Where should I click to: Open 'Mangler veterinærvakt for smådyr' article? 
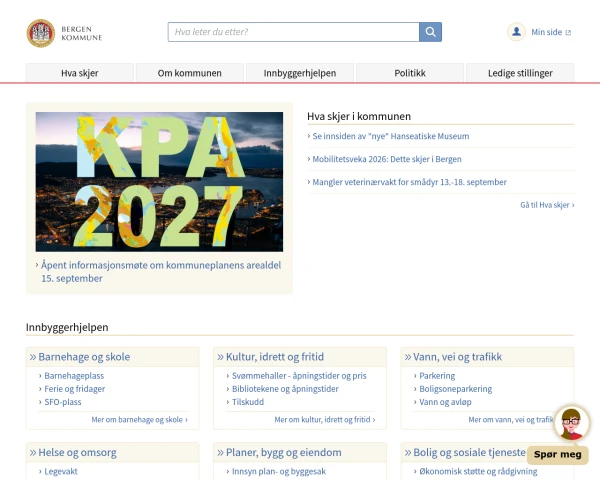[409, 182]
